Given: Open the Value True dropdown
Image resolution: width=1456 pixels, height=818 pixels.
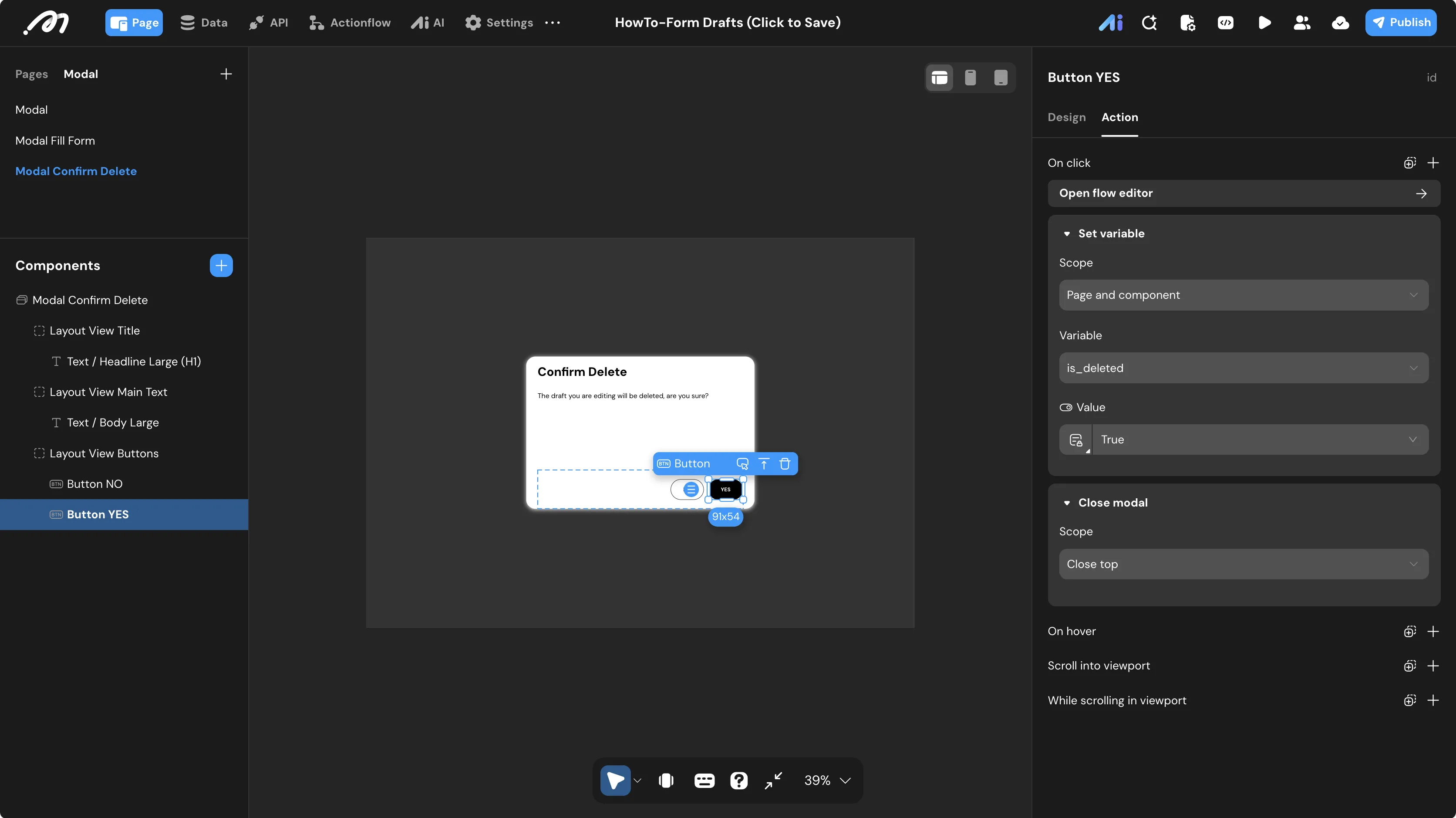Looking at the screenshot, I should tap(1261, 440).
